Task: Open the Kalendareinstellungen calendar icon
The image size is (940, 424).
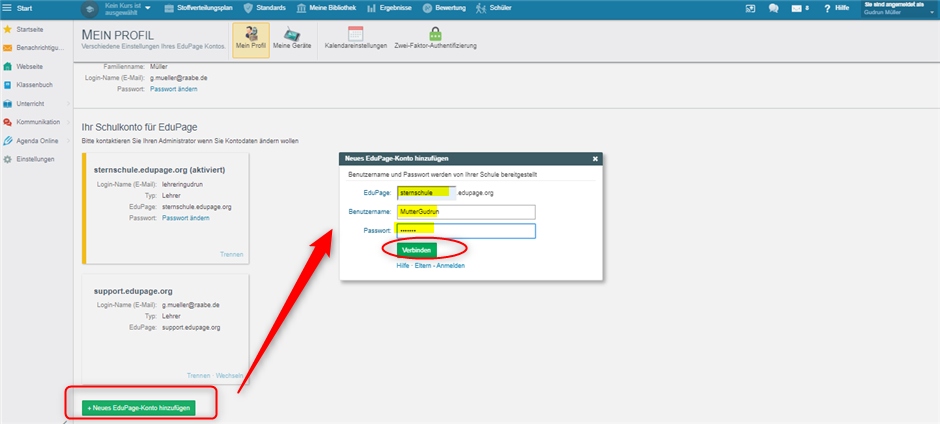Action: (x=355, y=34)
